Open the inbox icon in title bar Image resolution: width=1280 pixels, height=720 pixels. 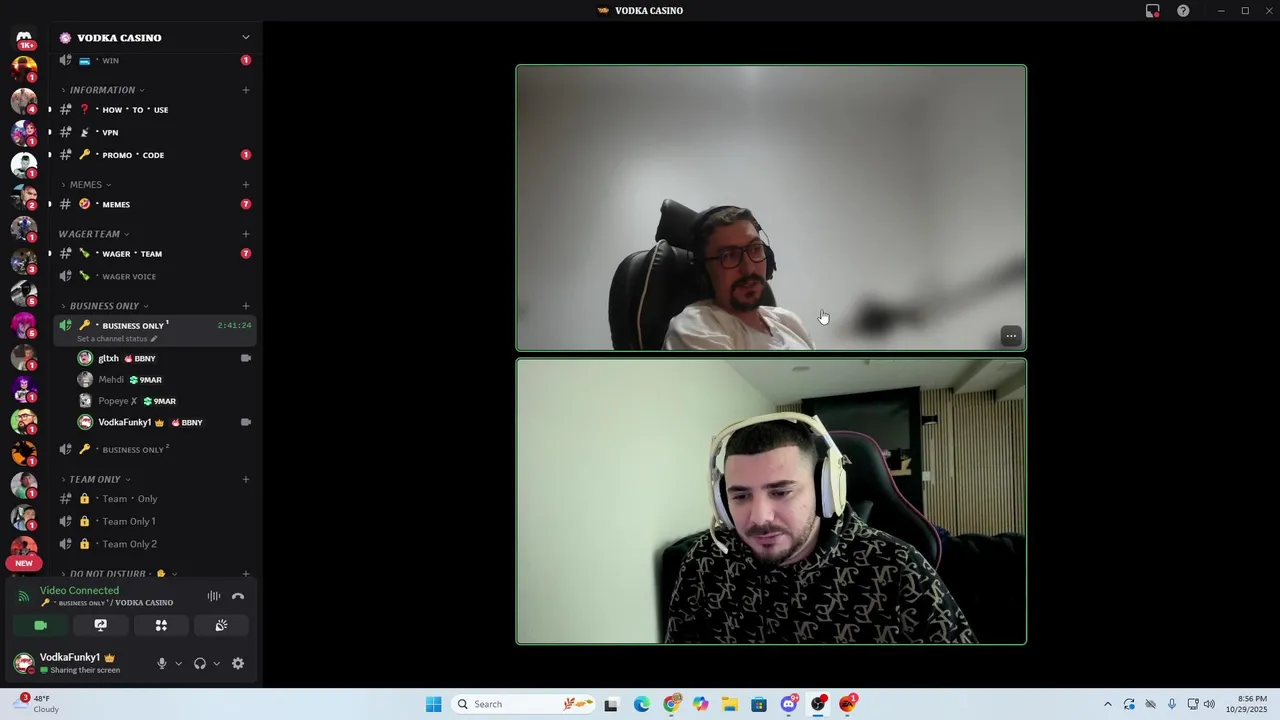[x=1153, y=11]
